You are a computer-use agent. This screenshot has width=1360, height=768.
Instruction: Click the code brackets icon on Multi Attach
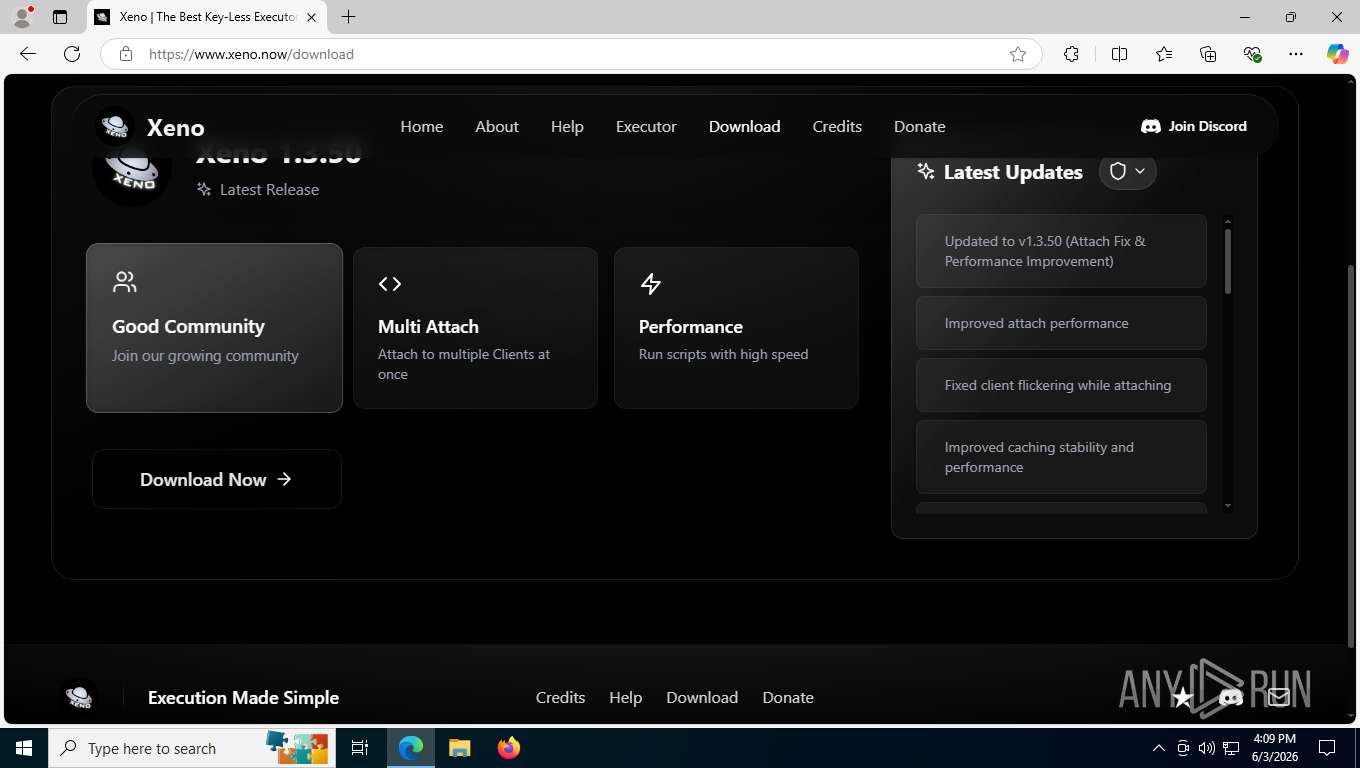390,284
